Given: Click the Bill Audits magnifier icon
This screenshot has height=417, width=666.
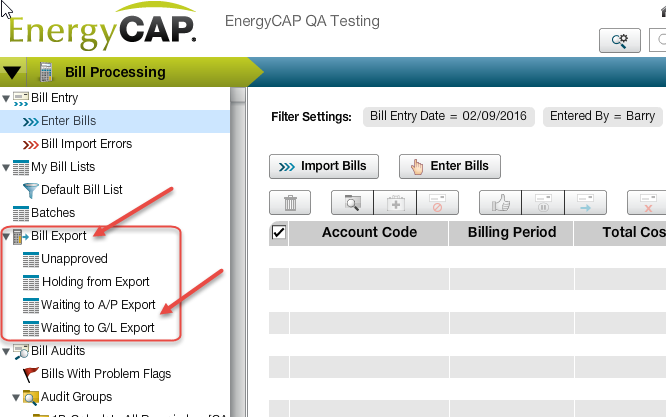Looking at the screenshot, I should (x=21, y=352).
